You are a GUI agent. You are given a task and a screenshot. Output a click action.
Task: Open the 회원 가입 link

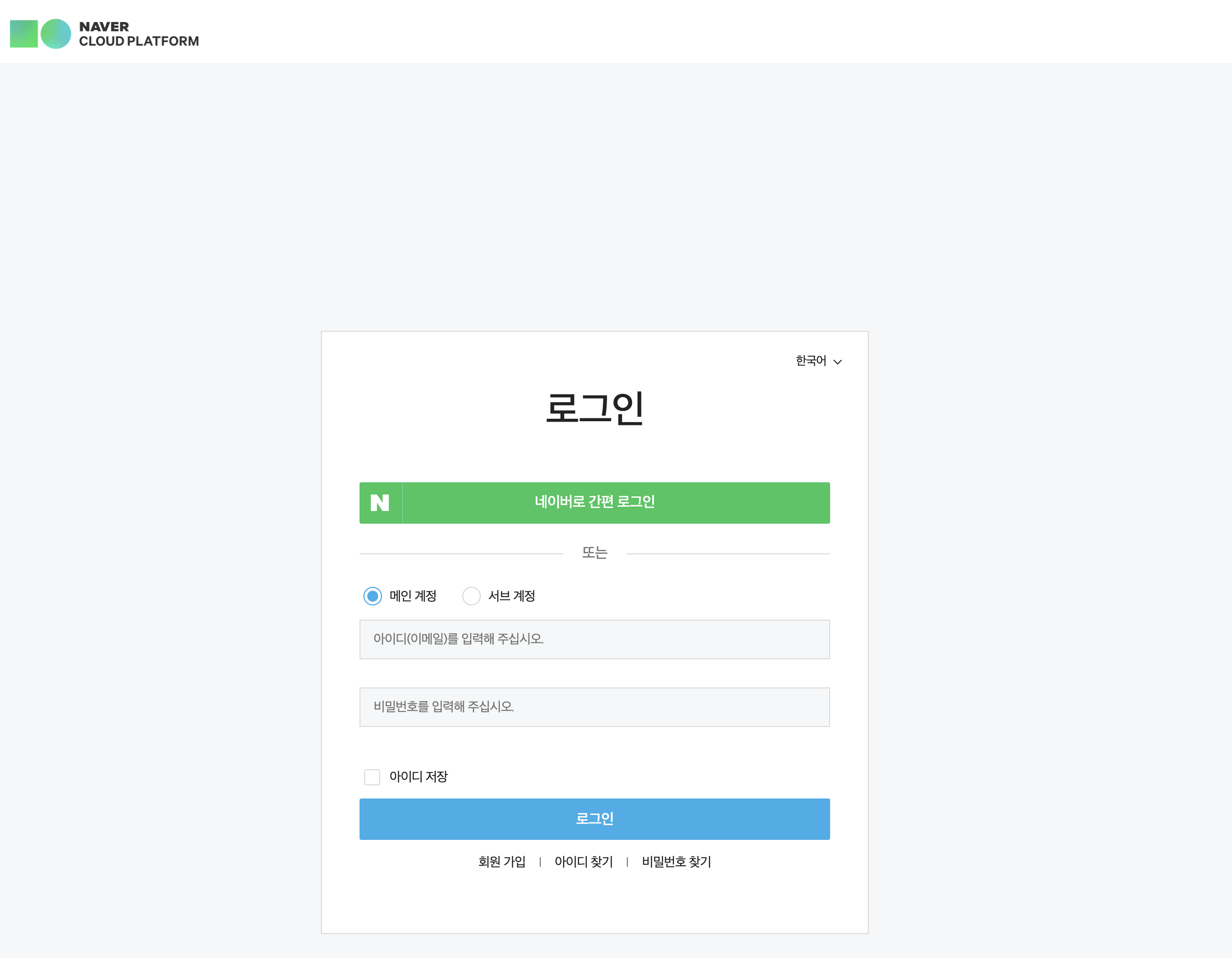pyautogui.click(x=502, y=862)
